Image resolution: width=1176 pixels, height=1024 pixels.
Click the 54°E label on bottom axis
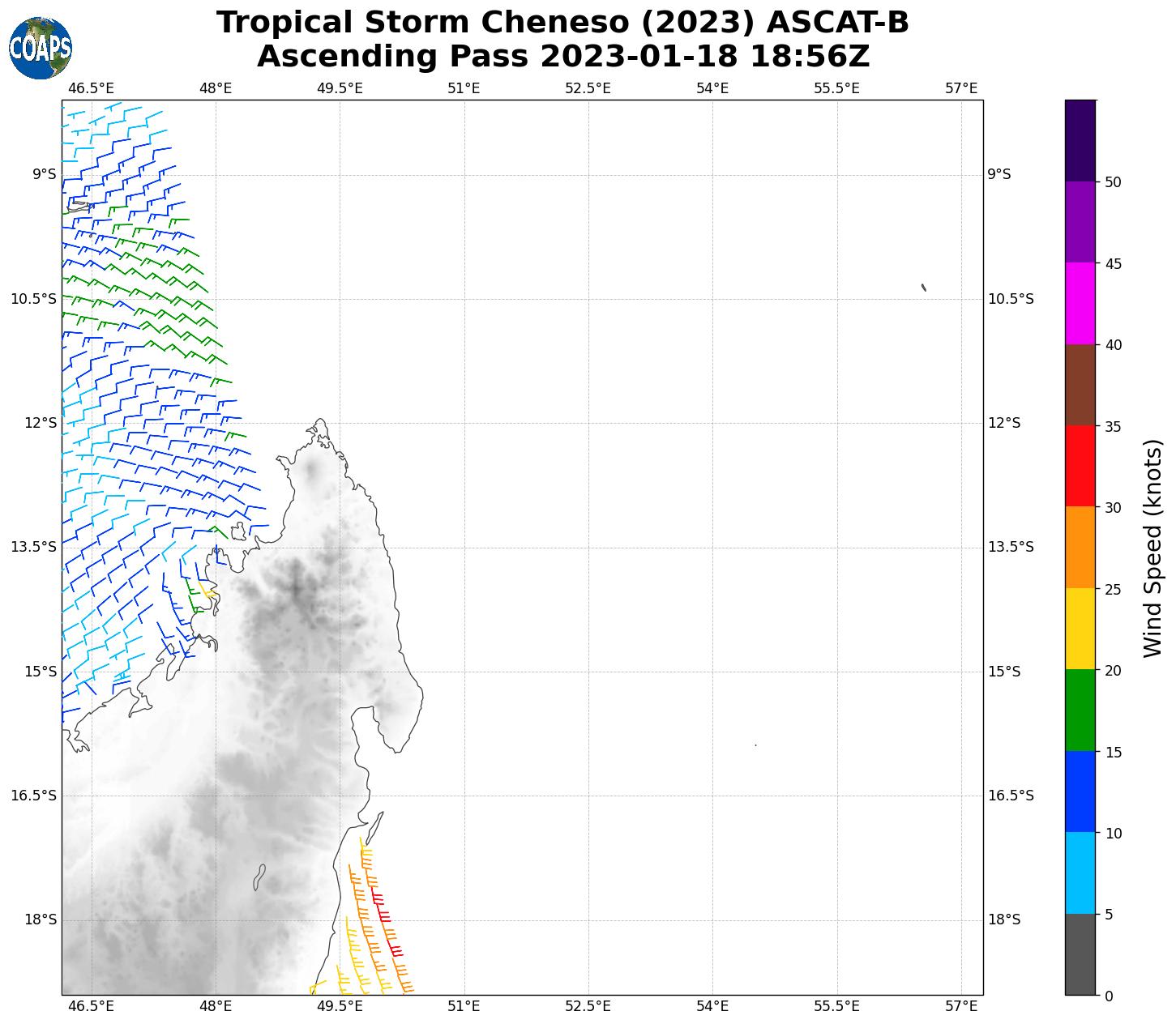pos(712,1006)
